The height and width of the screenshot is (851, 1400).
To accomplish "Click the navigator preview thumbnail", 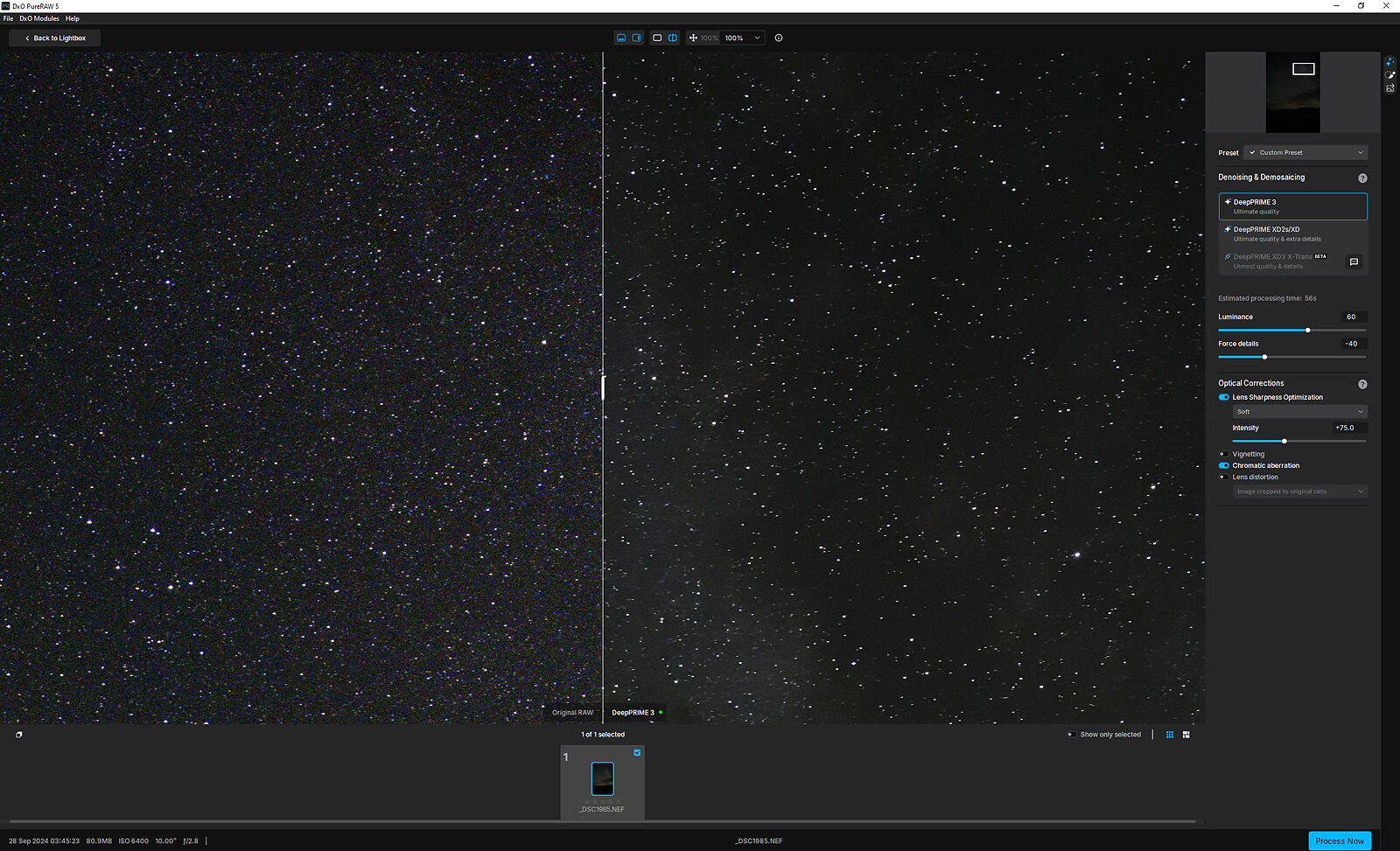I will 1292,93.
